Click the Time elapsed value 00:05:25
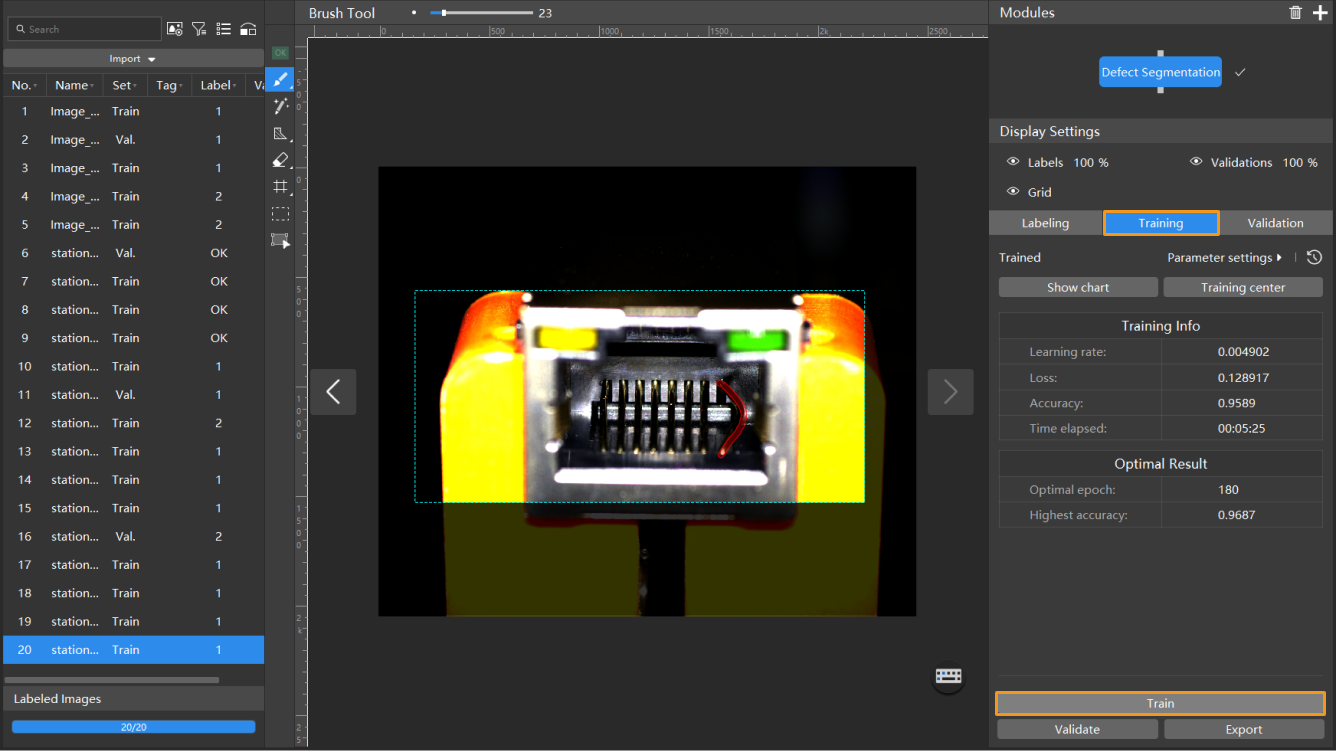Image resolution: width=1336 pixels, height=751 pixels. click(x=1241, y=428)
